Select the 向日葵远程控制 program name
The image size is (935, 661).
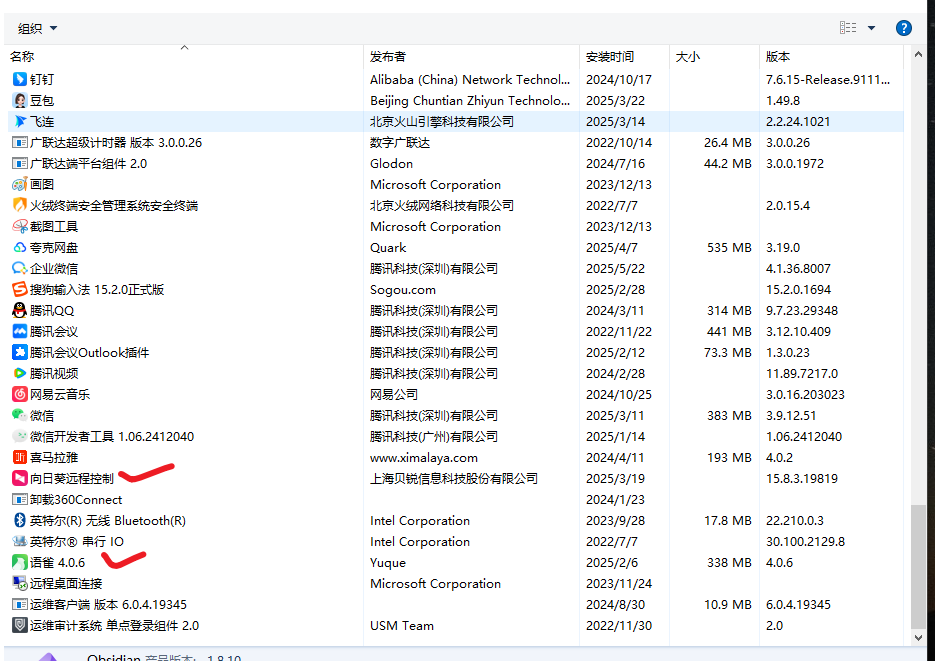pos(72,479)
